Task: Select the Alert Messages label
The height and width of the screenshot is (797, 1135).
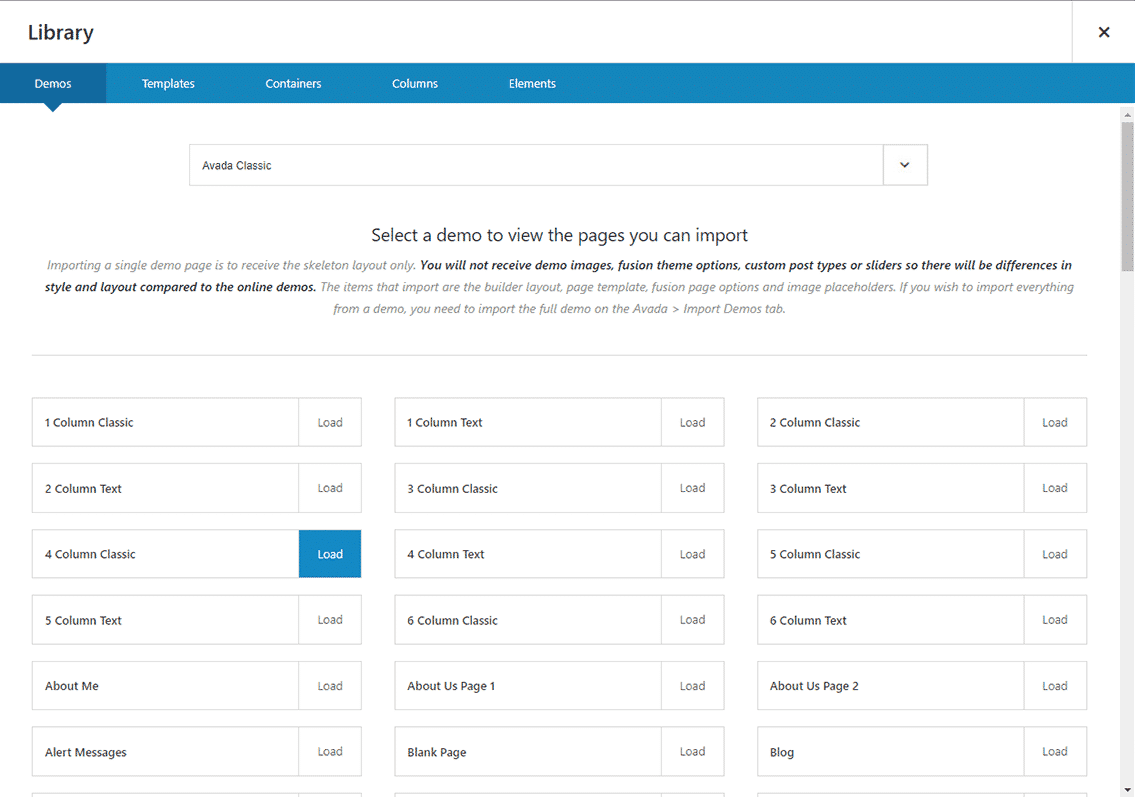Action: (x=85, y=752)
